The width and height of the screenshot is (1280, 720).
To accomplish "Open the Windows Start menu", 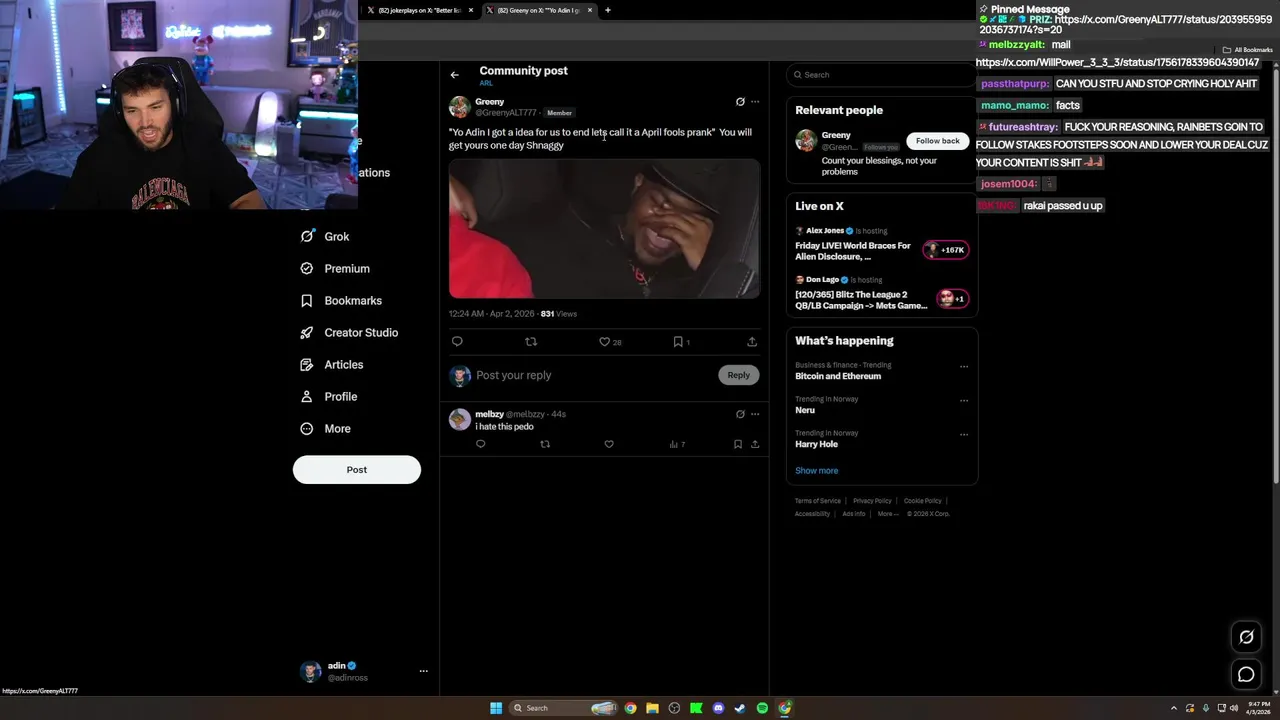I will [496, 708].
